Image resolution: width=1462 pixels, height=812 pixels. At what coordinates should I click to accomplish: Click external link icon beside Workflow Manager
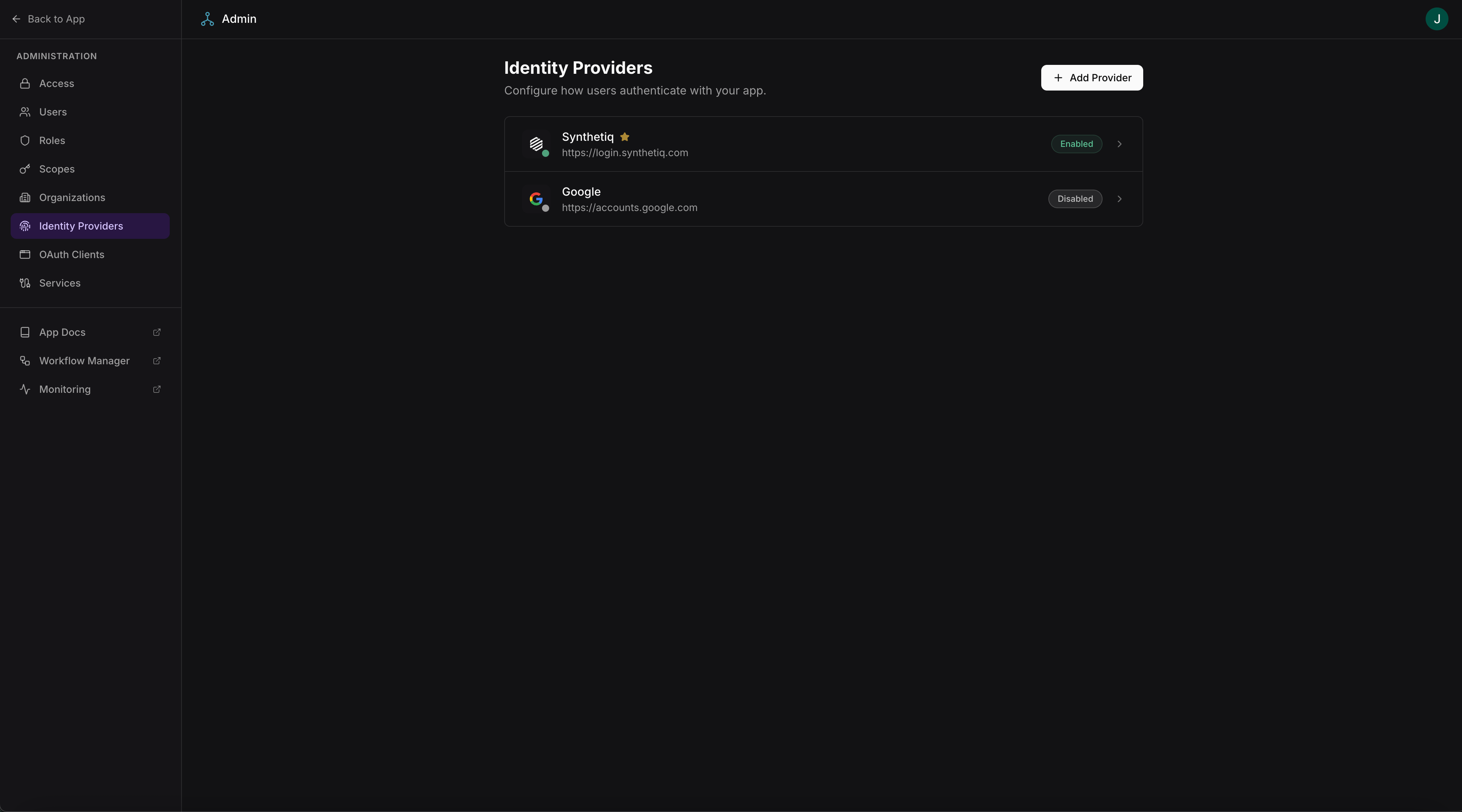(x=157, y=361)
